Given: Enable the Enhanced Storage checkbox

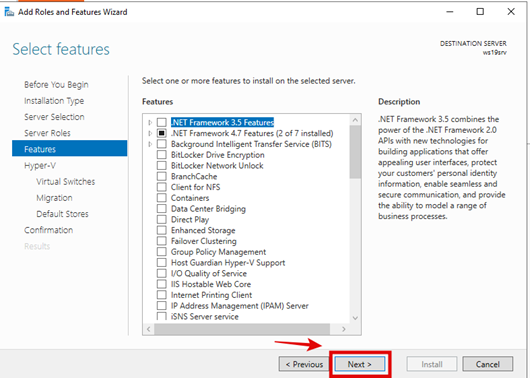Looking at the screenshot, I should coord(162,230).
